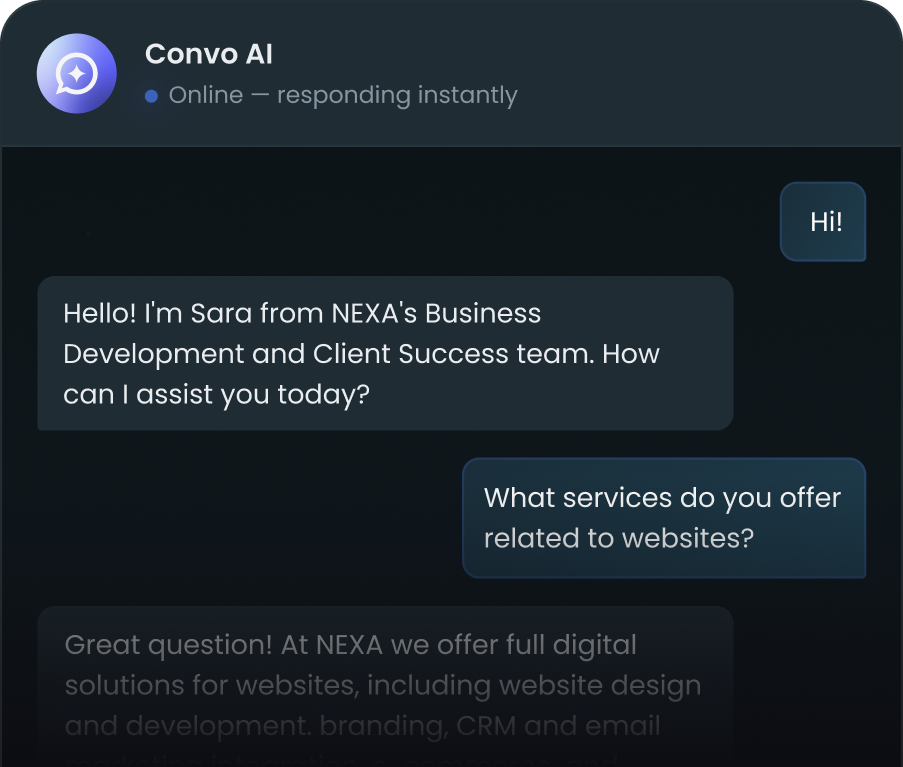Click "Great question! At NEXA we offer" line
The width and height of the screenshot is (903, 767).
tap(350, 645)
